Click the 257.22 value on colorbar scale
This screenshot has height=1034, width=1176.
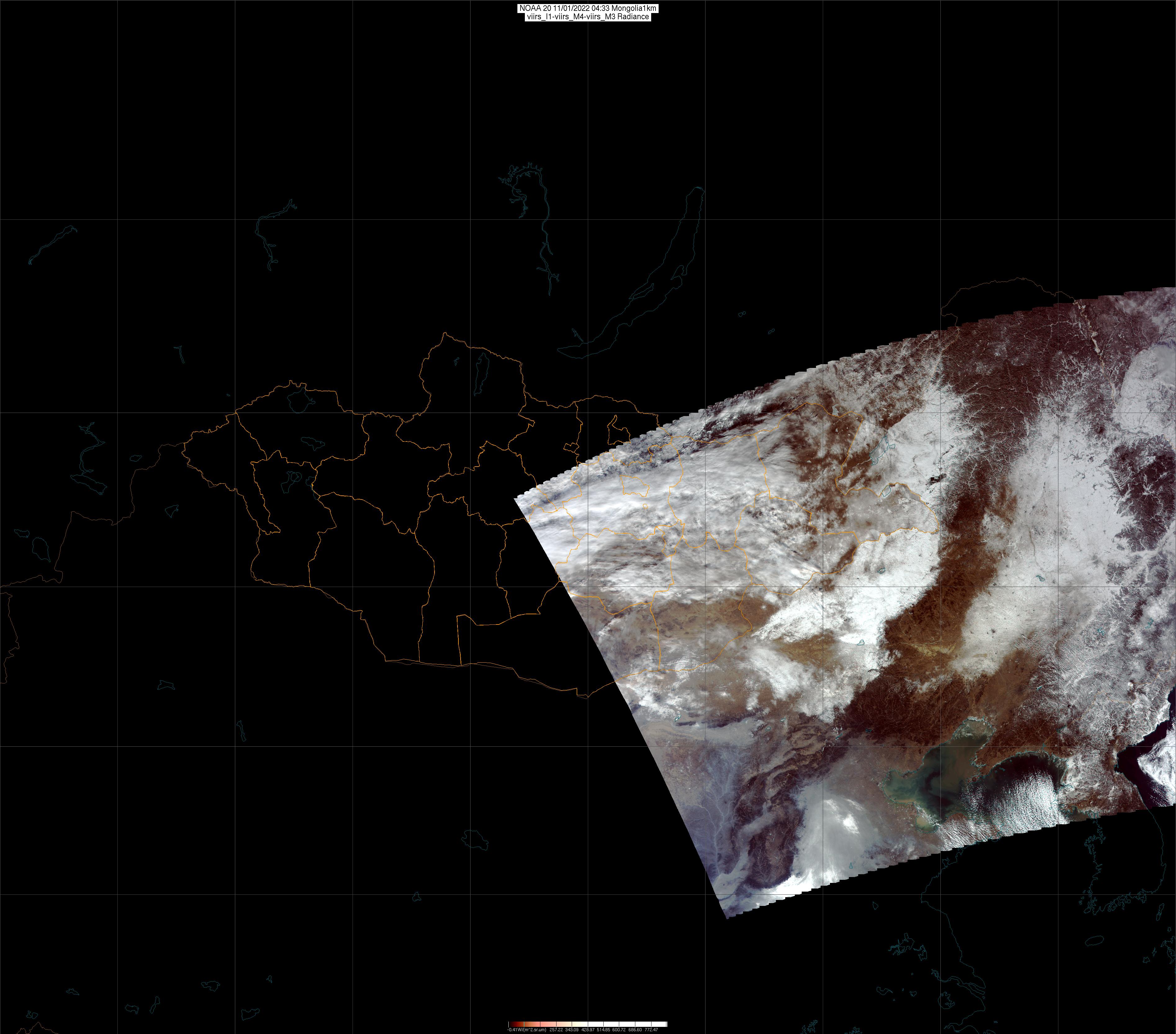556,1029
